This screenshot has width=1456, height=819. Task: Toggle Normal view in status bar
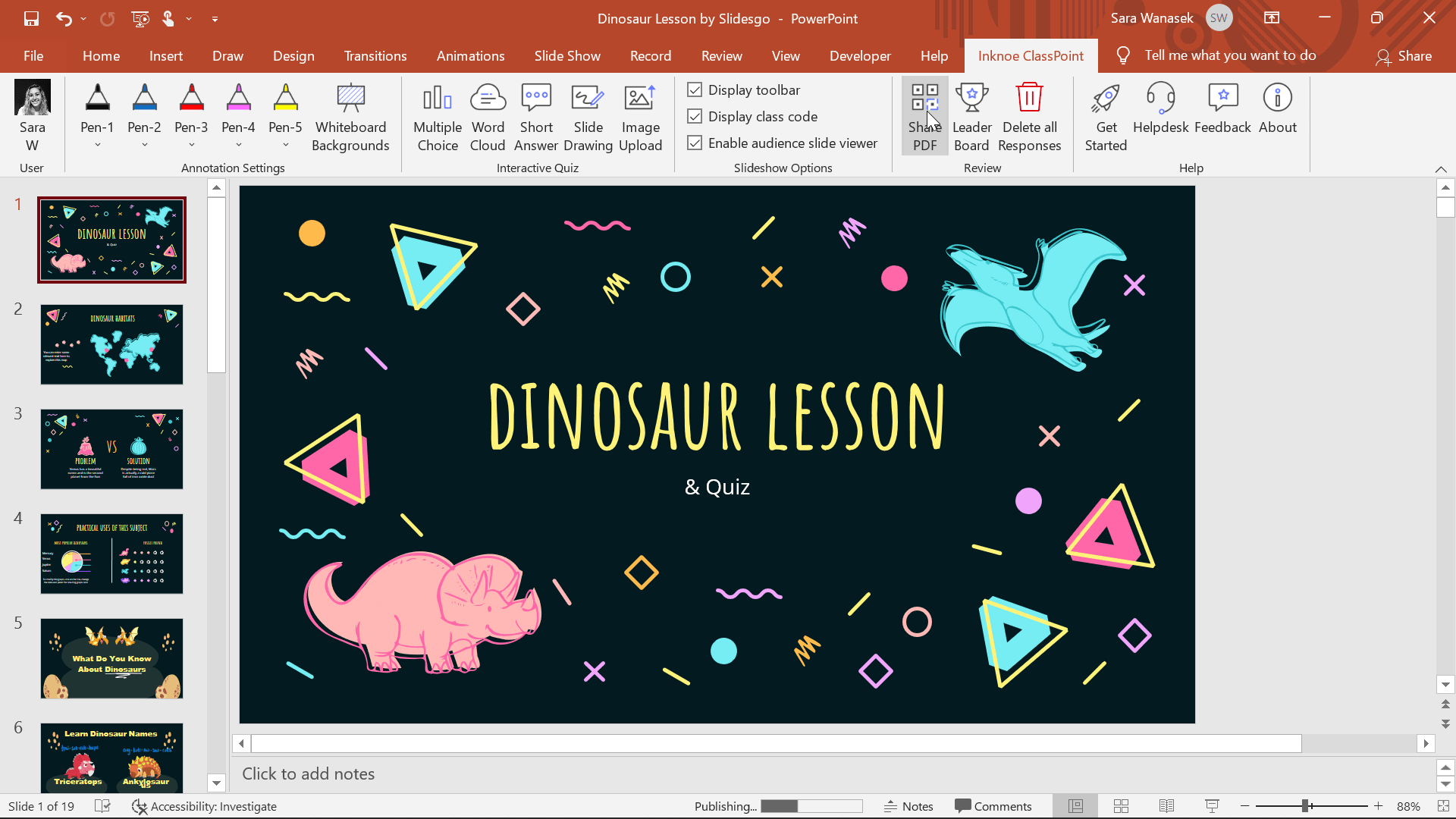click(1075, 806)
